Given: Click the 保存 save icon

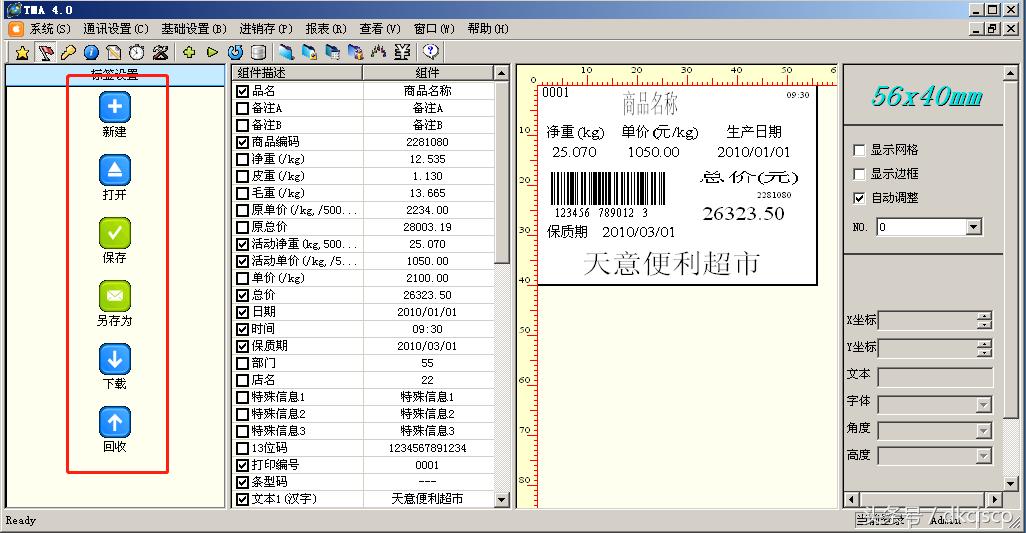Looking at the screenshot, I should pos(115,233).
